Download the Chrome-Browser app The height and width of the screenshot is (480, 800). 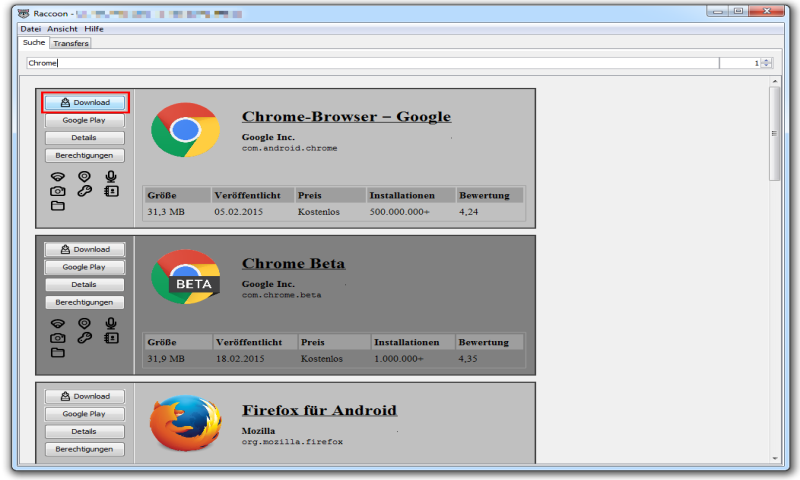[85, 103]
